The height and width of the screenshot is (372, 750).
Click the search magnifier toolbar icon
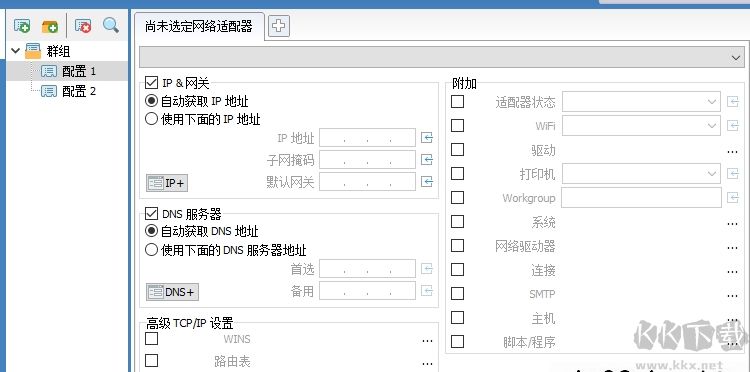point(111,25)
